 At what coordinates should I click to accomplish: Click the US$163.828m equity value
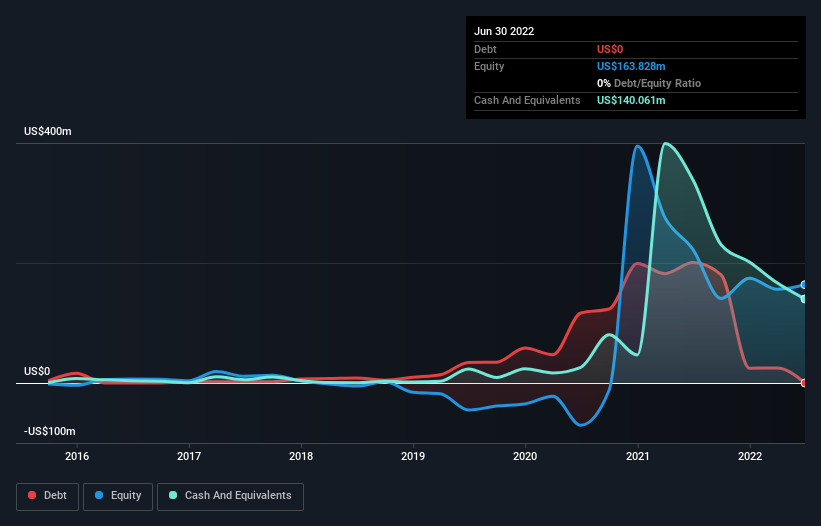point(631,66)
